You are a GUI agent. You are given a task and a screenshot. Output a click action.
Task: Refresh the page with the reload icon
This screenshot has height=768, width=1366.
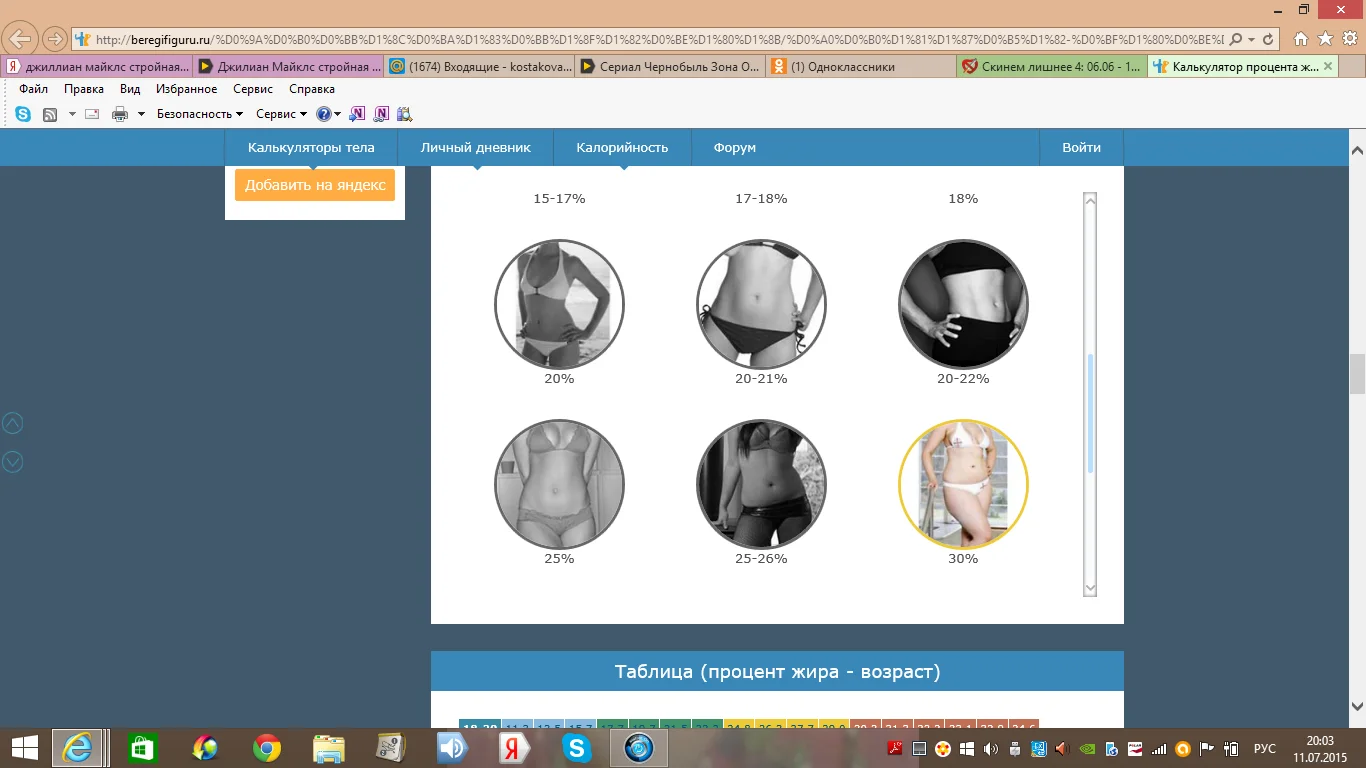[x=1268, y=40]
